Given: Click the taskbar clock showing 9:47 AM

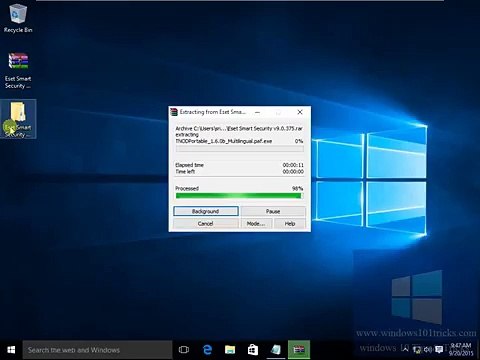Looking at the screenshot, I should (461, 350).
